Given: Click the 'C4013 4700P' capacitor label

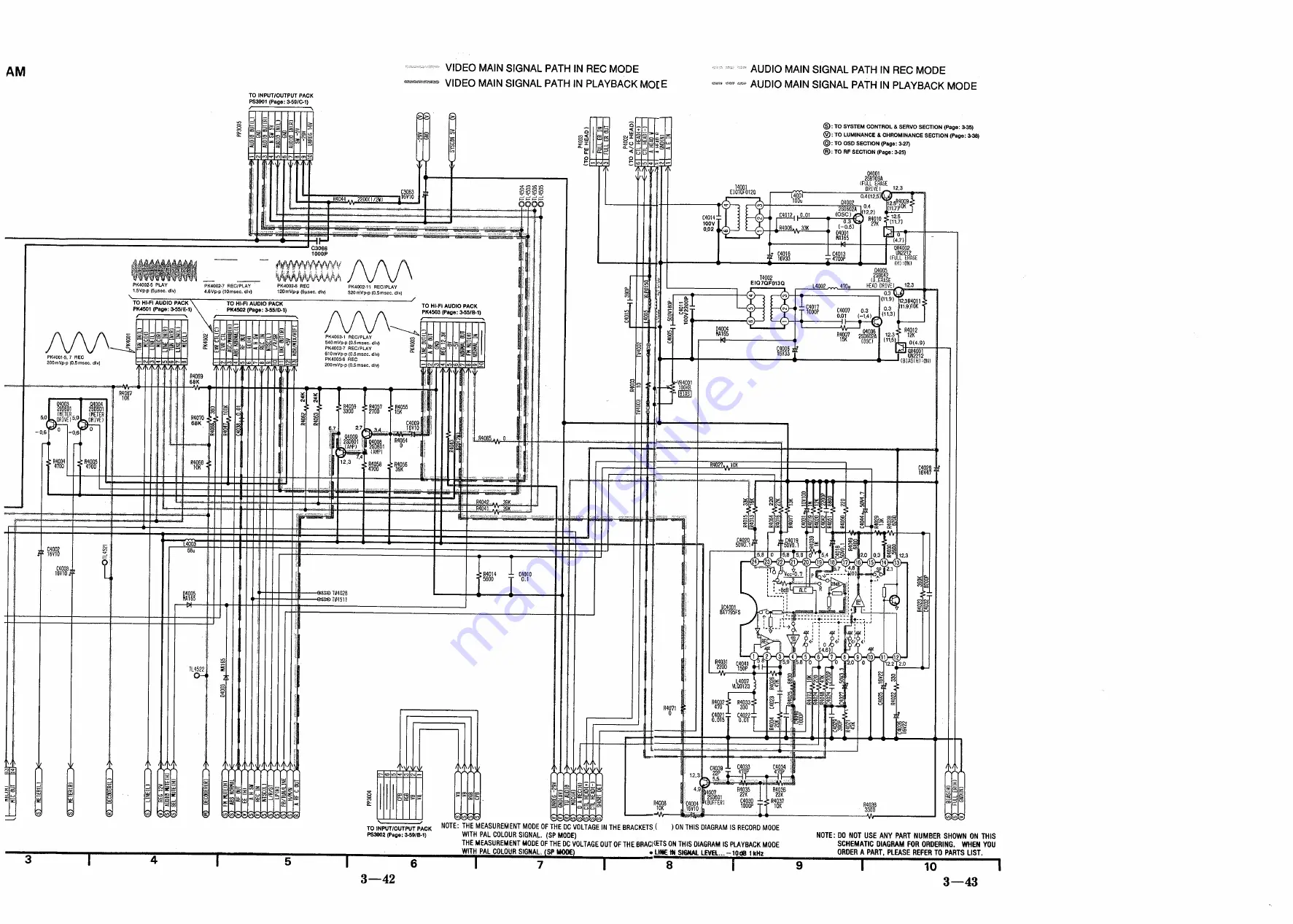Looking at the screenshot, I should click(839, 256).
